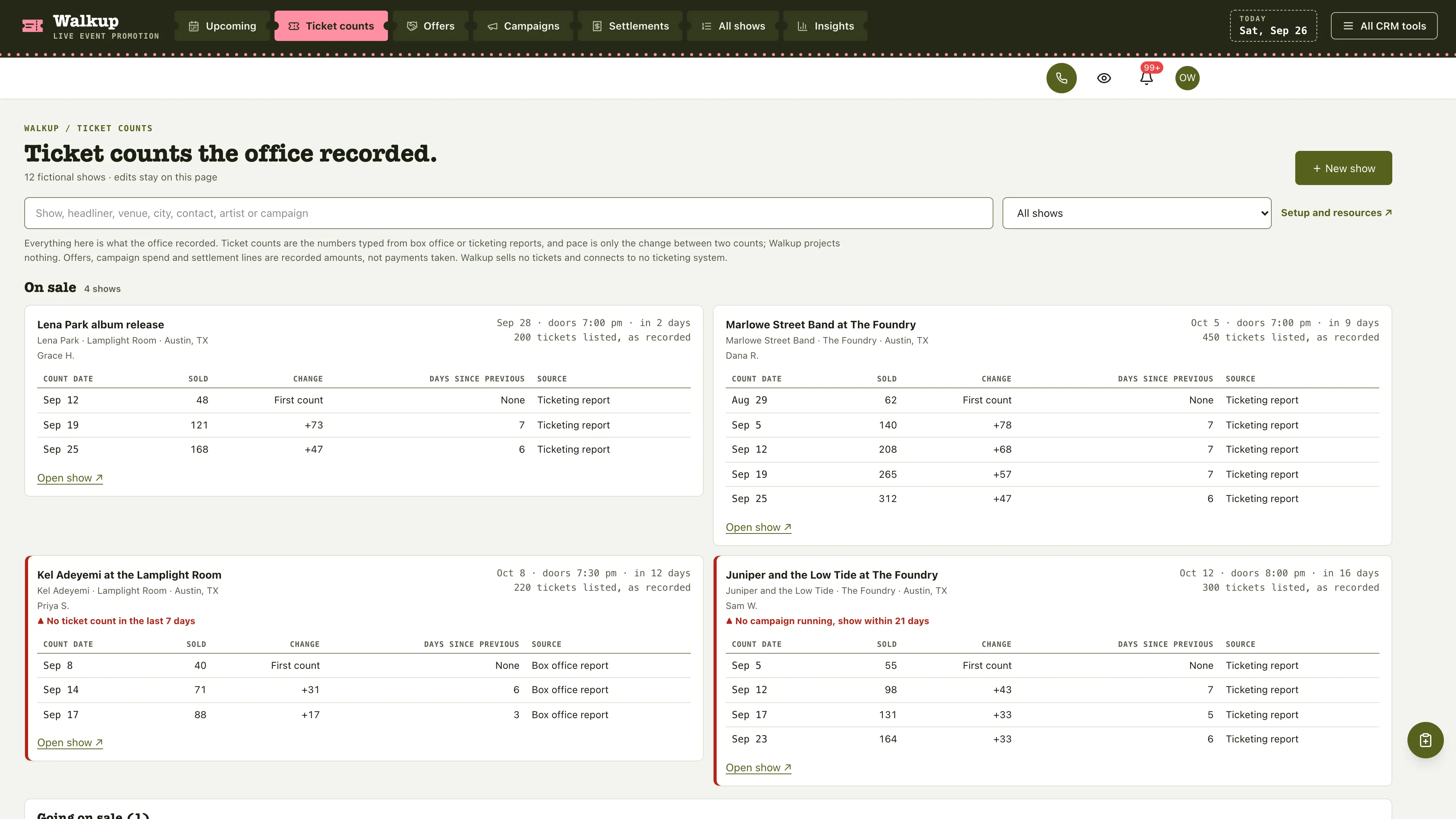The width and height of the screenshot is (1456, 819).
Task: Select the Ticket counts tab
Action: click(331, 26)
